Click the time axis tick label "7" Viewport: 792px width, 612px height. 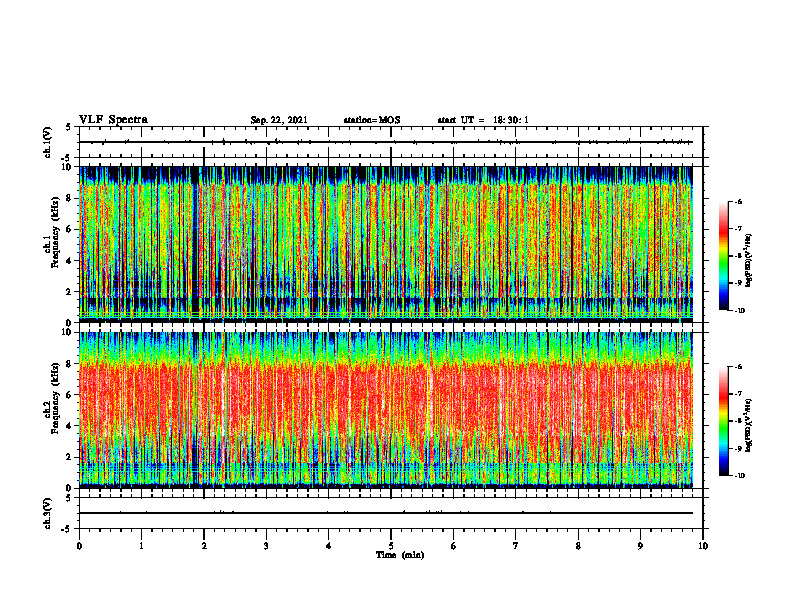(x=516, y=546)
